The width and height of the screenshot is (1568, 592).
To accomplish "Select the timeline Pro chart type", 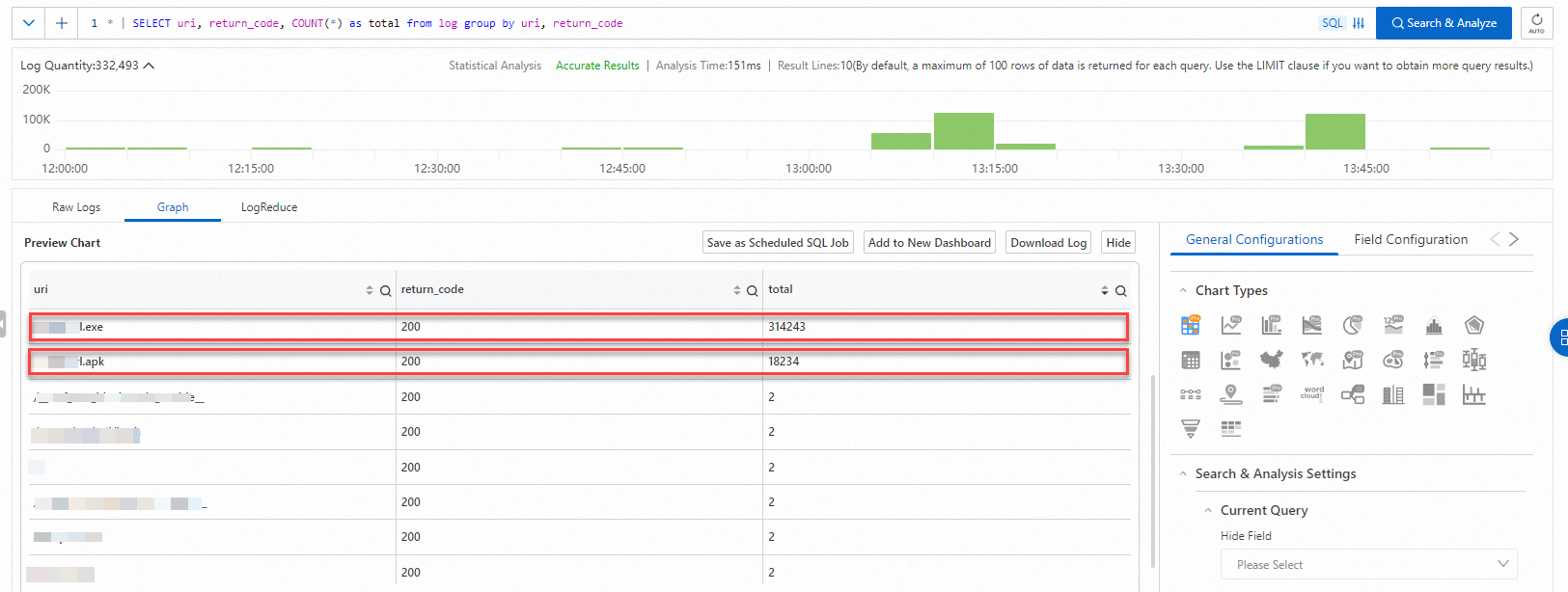I will [1434, 360].
